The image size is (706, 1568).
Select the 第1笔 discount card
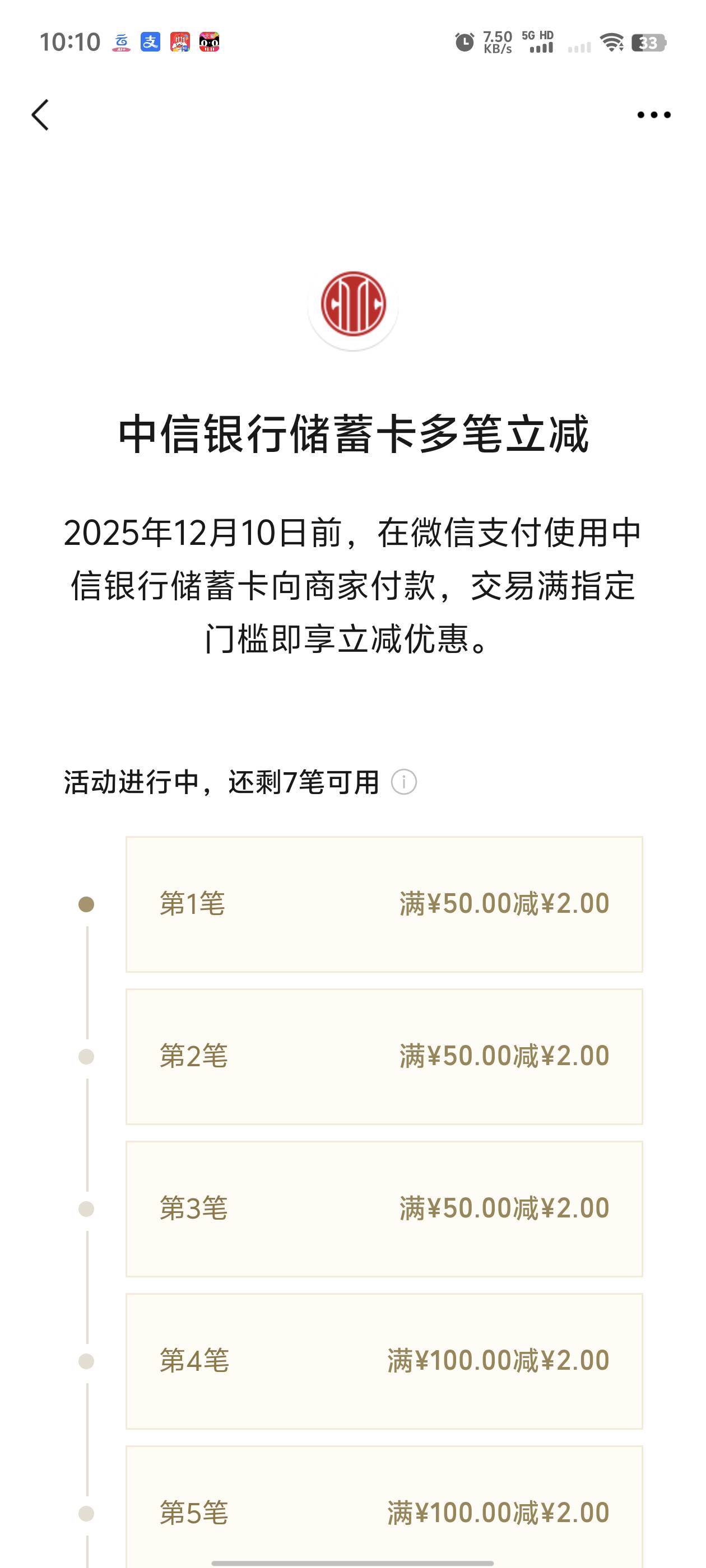coord(384,904)
